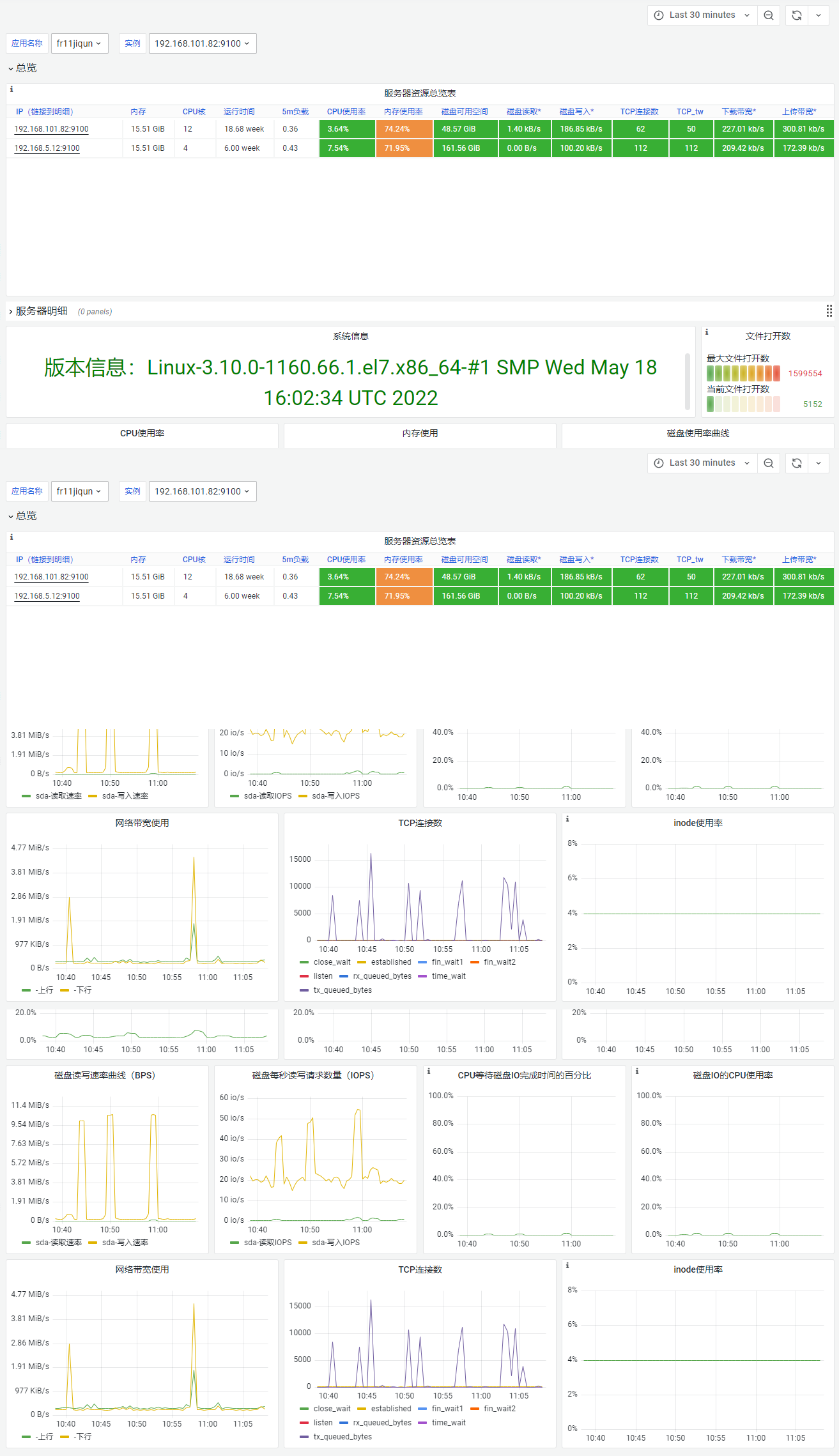Open 192.168.101.82:9100 link in the upper table
Image resolution: width=839 pixels, height=1456 pixels.
click(52, 129)
